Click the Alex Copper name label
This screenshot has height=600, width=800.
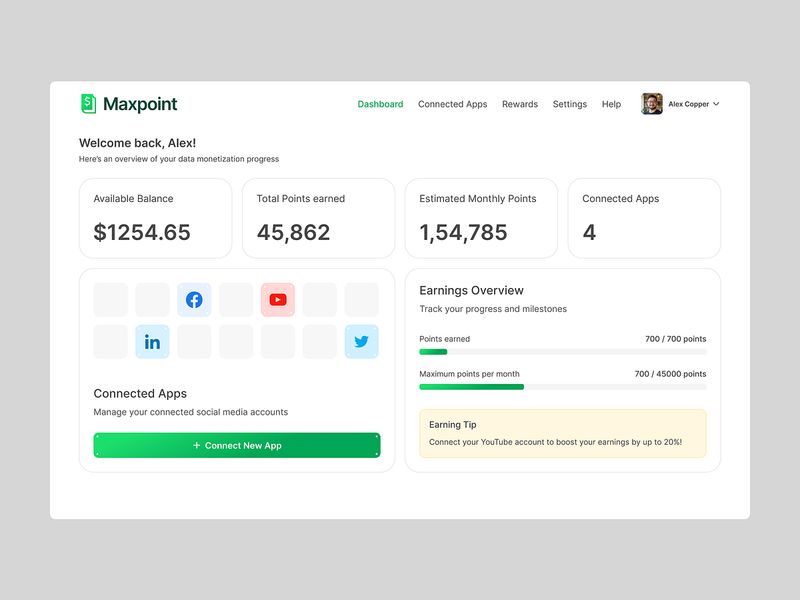[689, 104]
